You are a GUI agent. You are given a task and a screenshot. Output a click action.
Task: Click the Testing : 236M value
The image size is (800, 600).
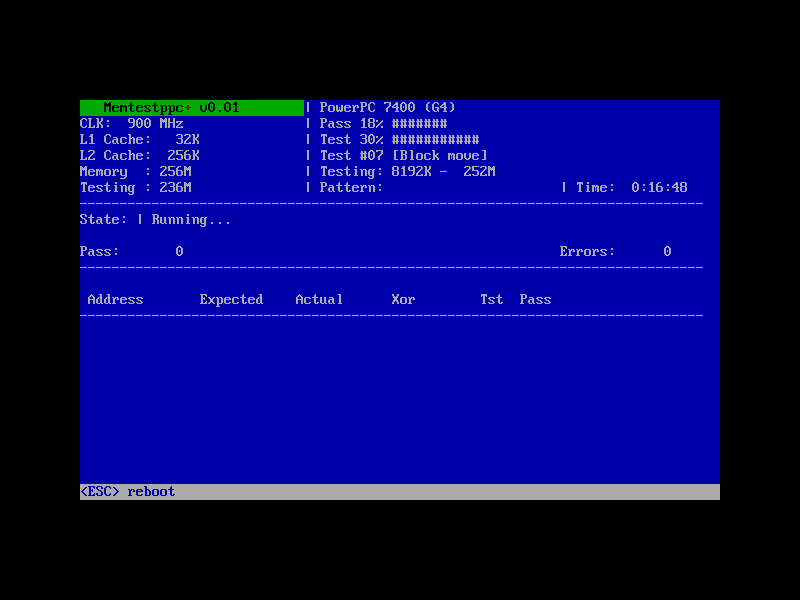(x=136, y=188)
